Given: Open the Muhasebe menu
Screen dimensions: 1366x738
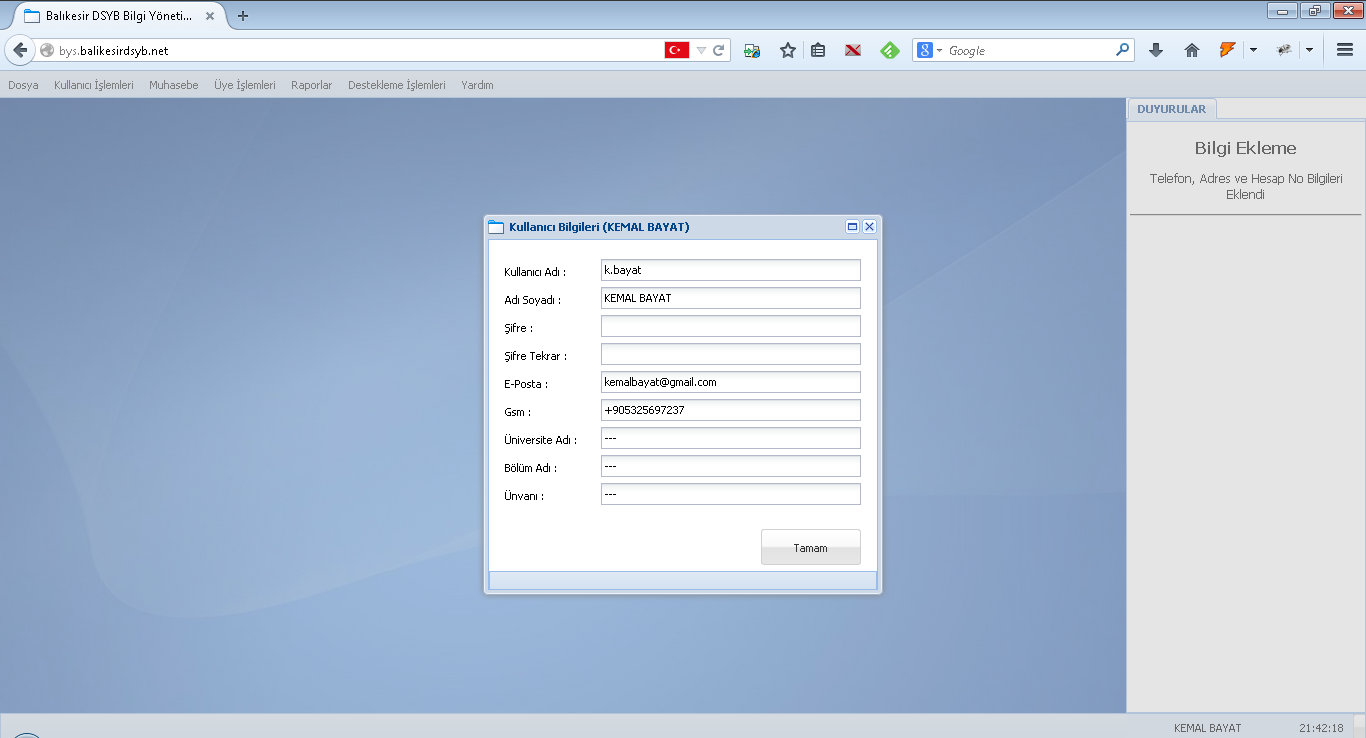Looking at the screenshot, I should point(174,85).
